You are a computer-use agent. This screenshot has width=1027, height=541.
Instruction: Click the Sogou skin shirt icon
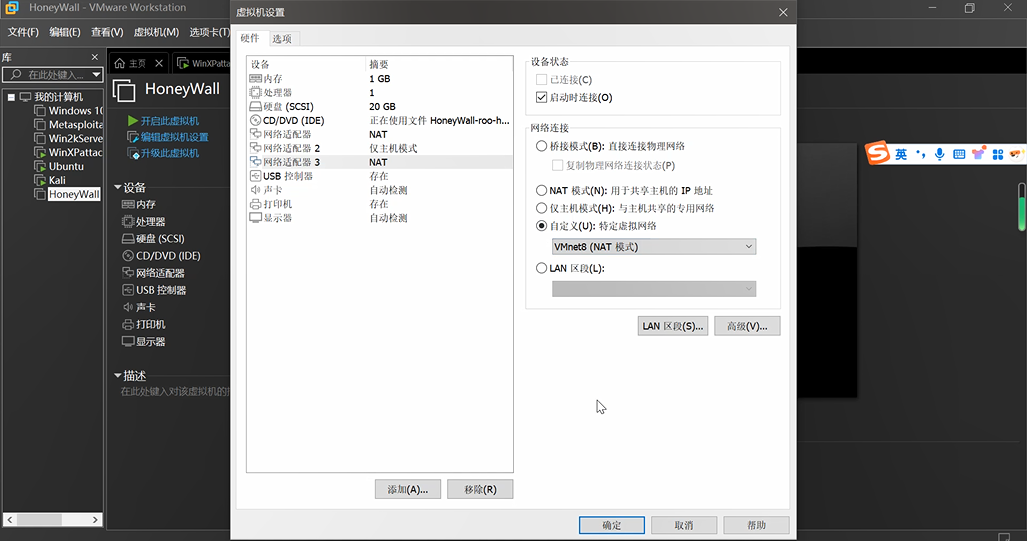click(x=979, y=153)
